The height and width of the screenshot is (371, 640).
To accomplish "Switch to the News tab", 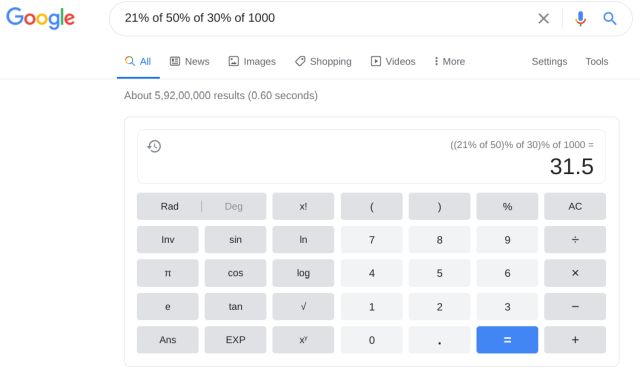I will 189,61.
